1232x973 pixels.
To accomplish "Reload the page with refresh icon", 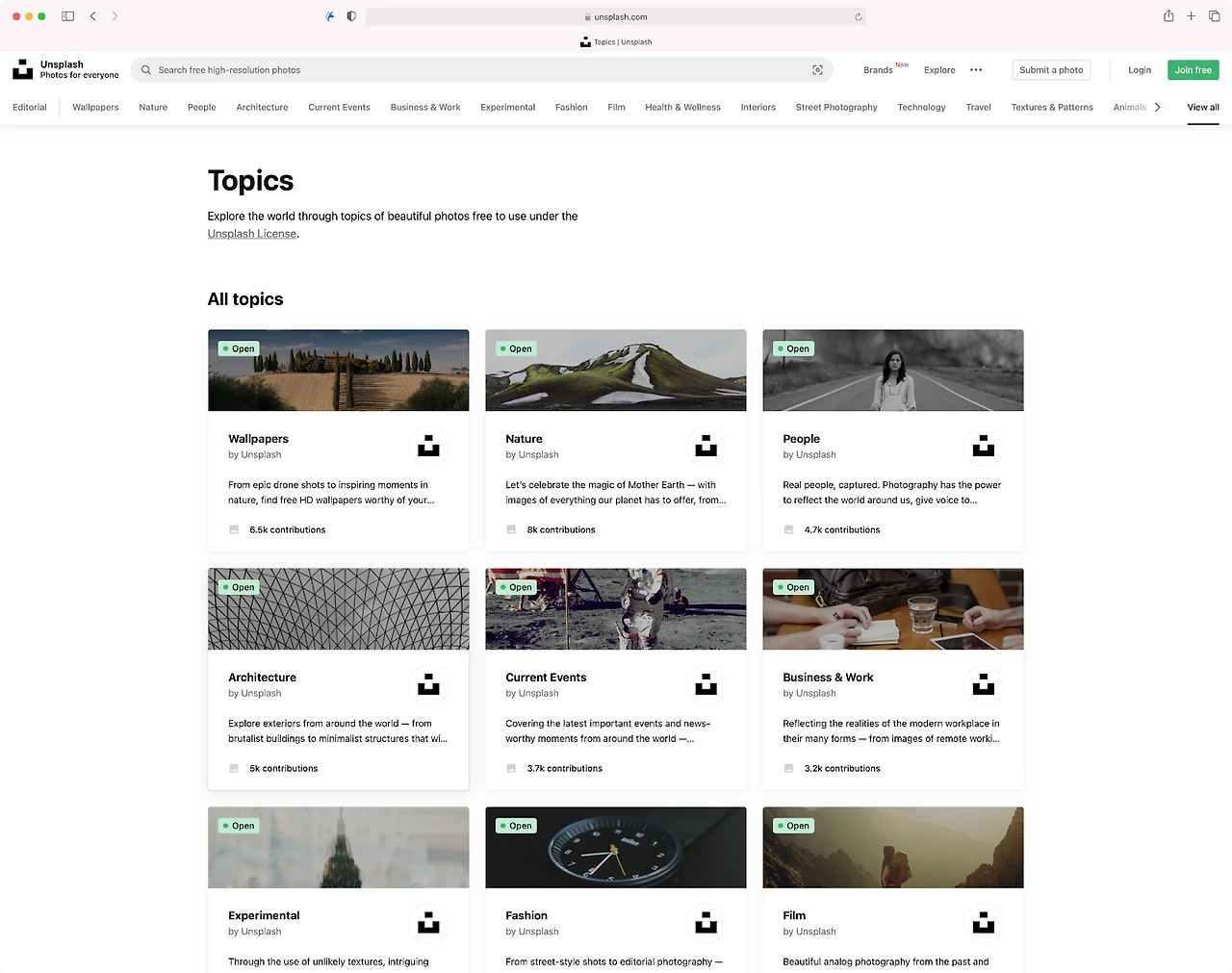I will click(x=858, y=16).
